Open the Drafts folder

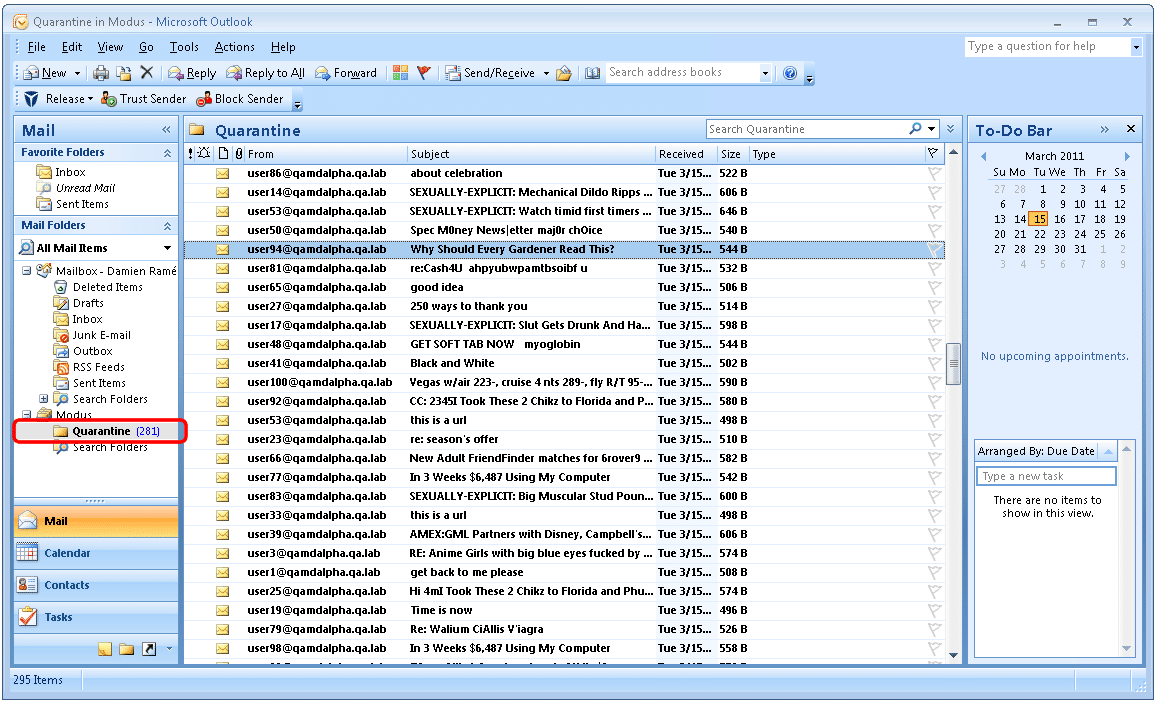coord(88,303)
